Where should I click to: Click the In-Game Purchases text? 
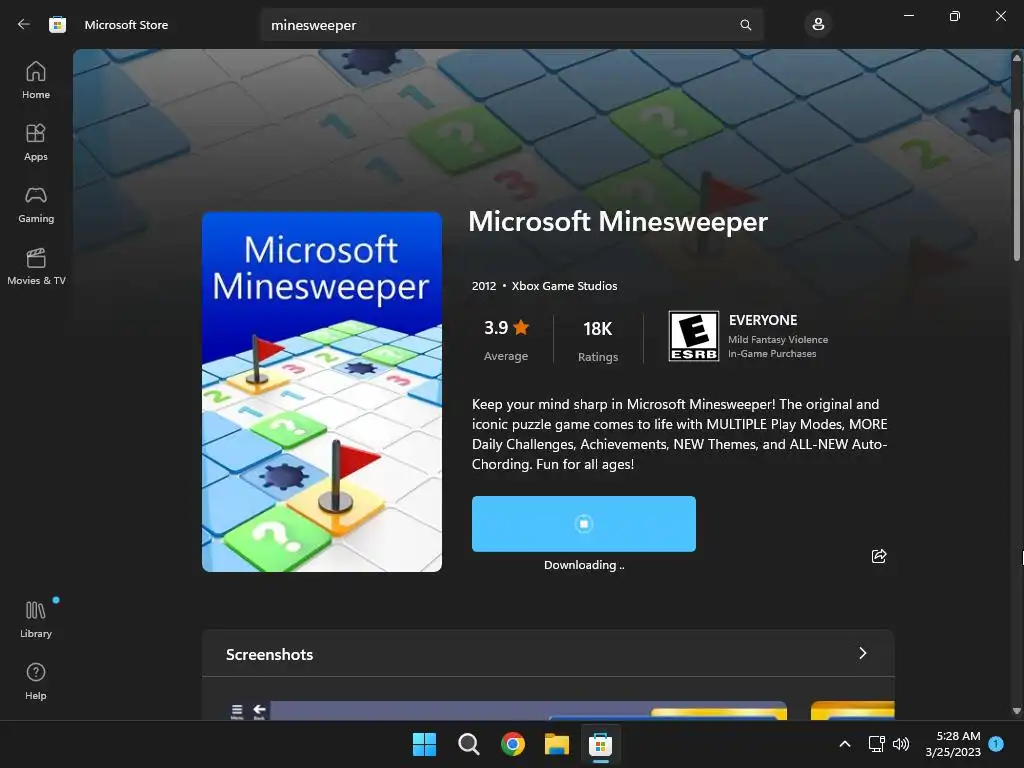772,354
